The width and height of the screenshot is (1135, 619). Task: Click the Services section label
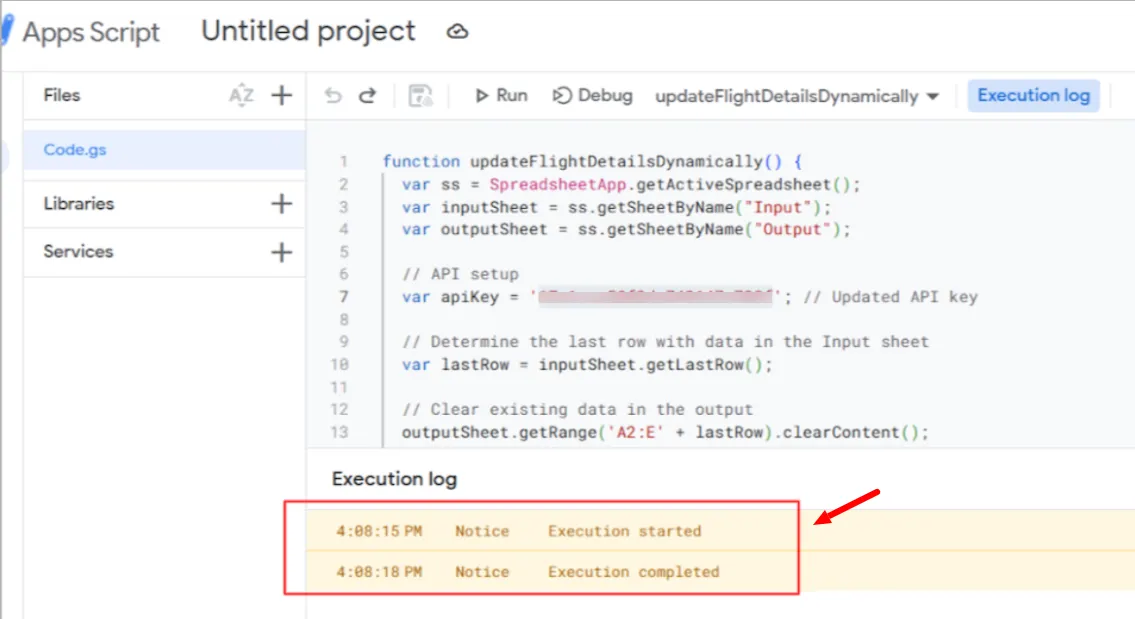coord(78,251)
